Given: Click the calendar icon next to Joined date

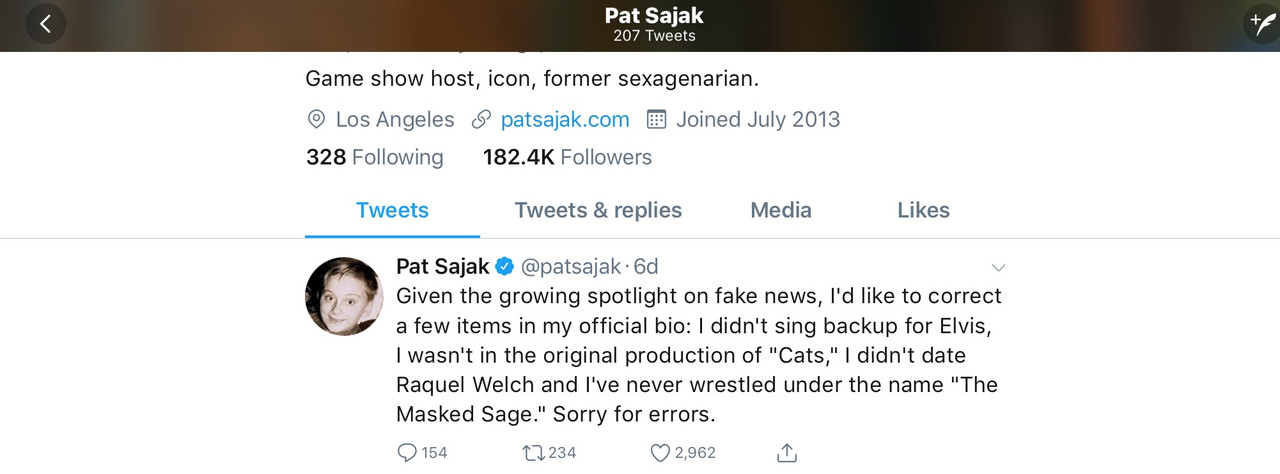Looking at the screenshot, I should pos(656,120).
